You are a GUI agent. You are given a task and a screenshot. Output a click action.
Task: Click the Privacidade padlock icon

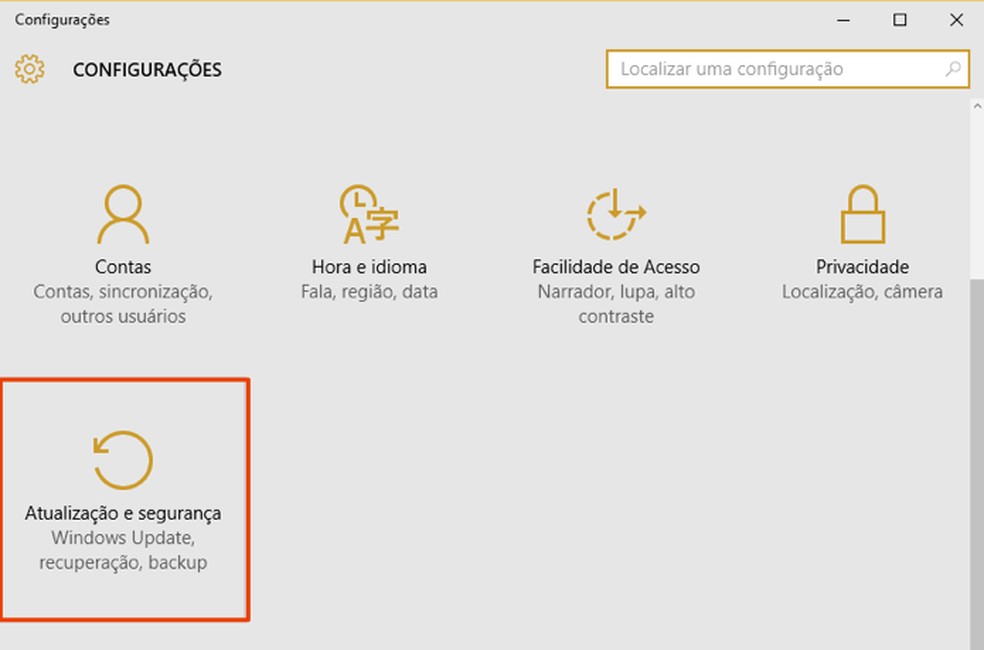point(862,211)
